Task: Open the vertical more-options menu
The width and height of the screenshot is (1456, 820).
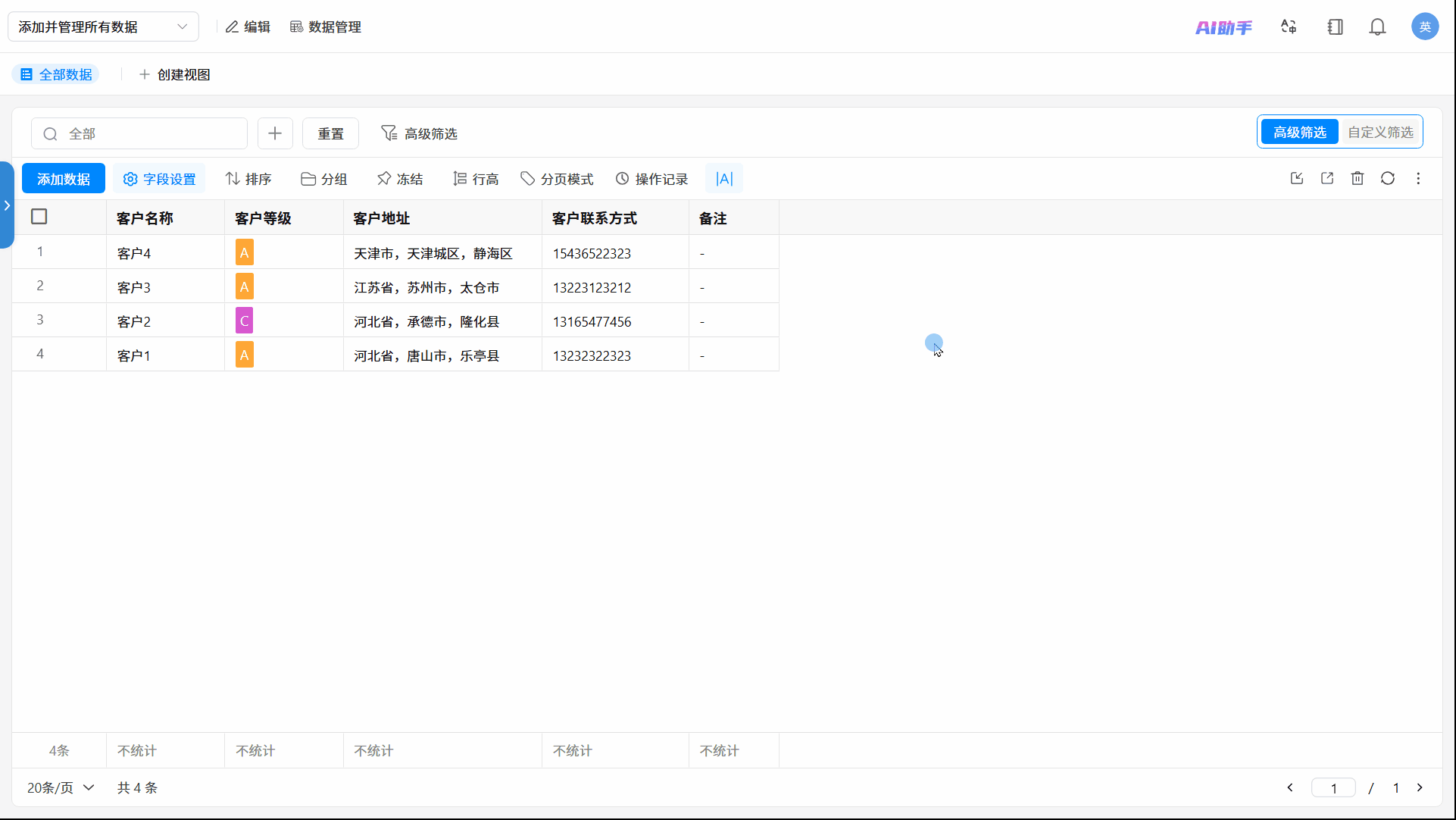Action: pos(1418,178)
